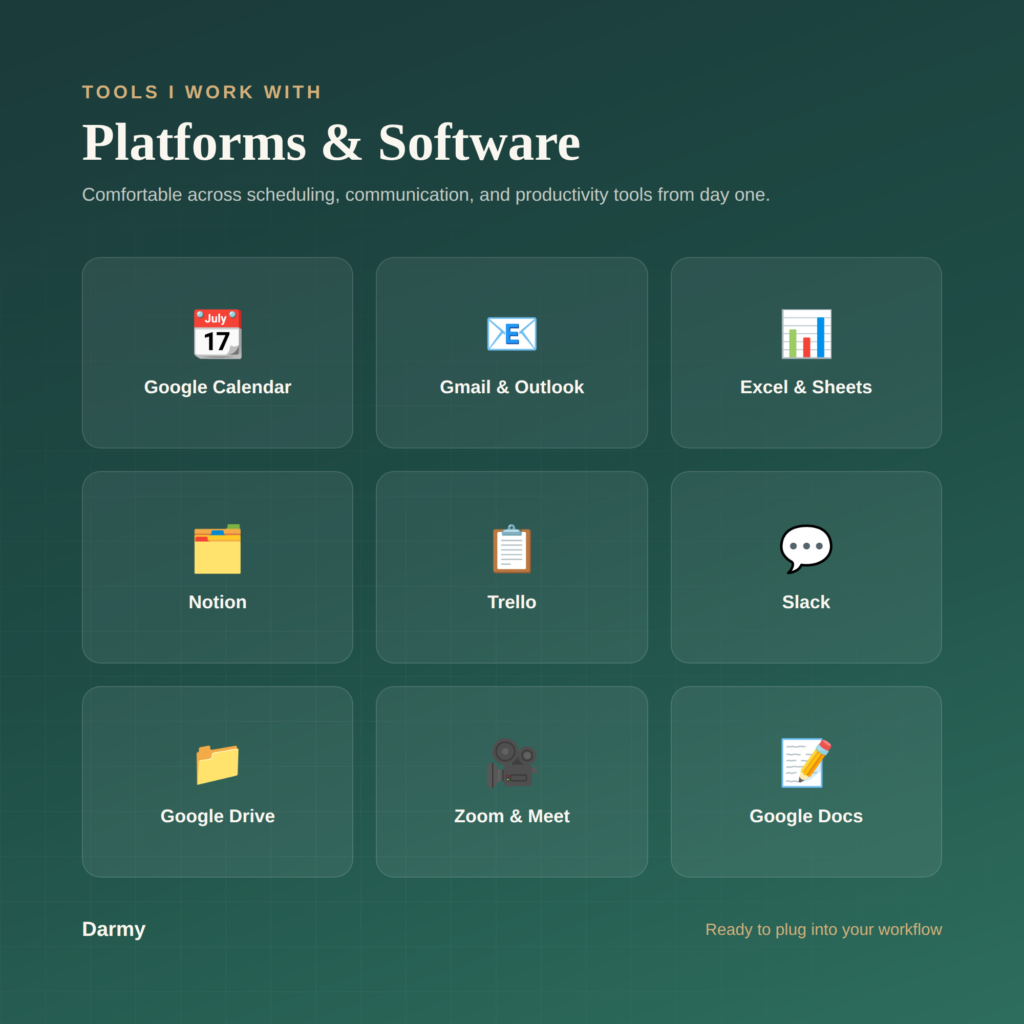This screenshot has height=1024, width=1024.
Task: Select the Zoom & Meet label
Action: (x=511, y=816)
